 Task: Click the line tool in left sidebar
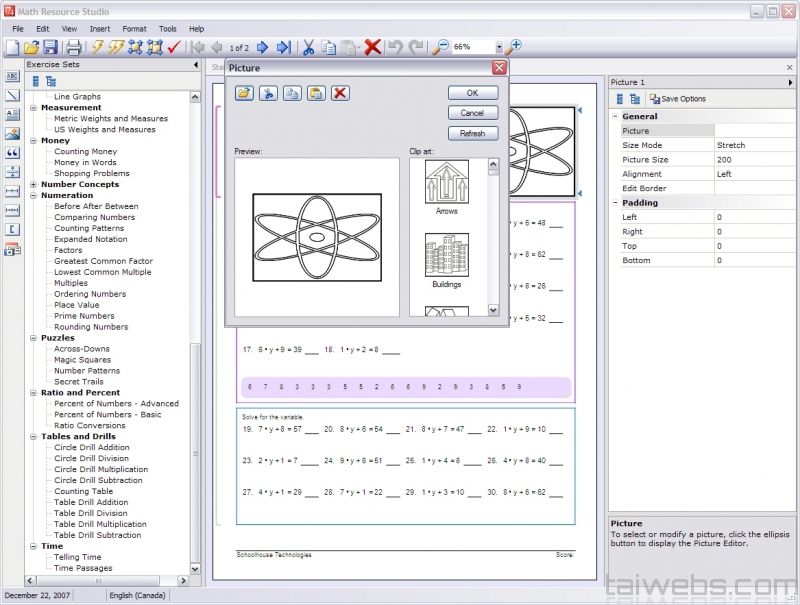coord(13,96)
